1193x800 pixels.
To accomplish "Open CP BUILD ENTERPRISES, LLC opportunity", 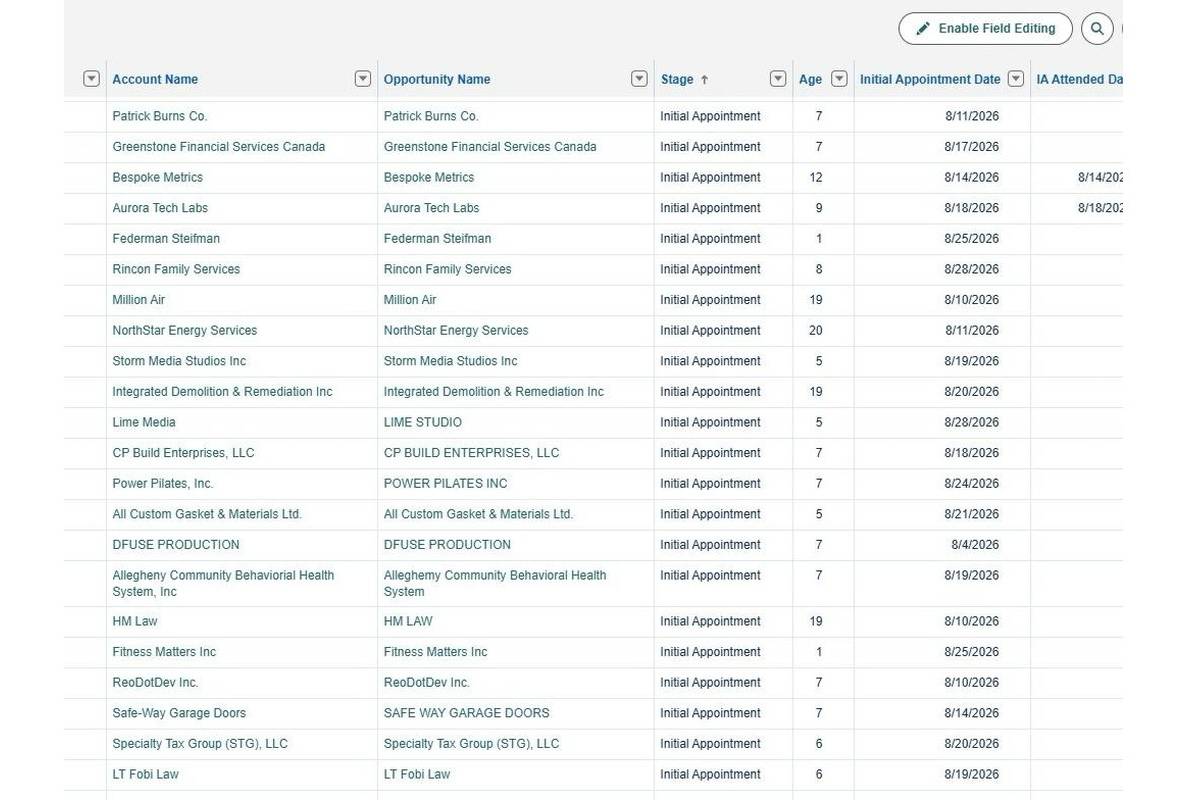I will [471, 453].
